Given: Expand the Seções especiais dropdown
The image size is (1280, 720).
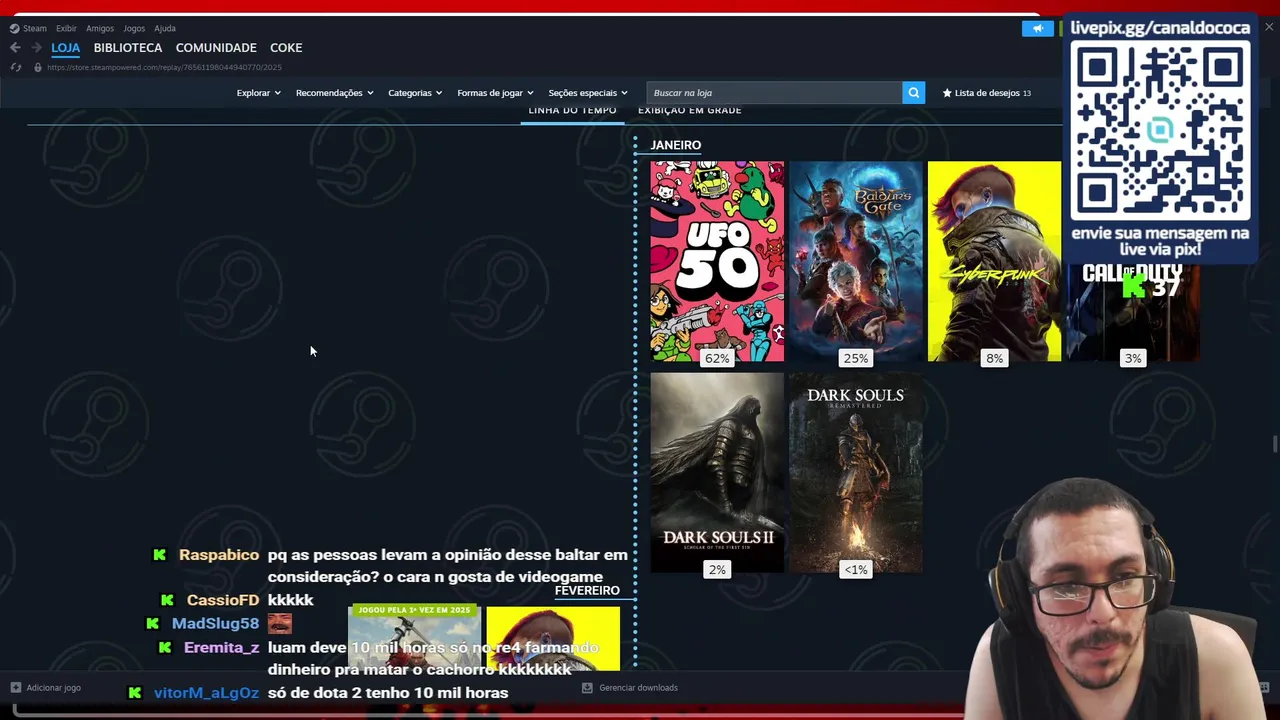Looking at the screenshot, I should point(588,93).
